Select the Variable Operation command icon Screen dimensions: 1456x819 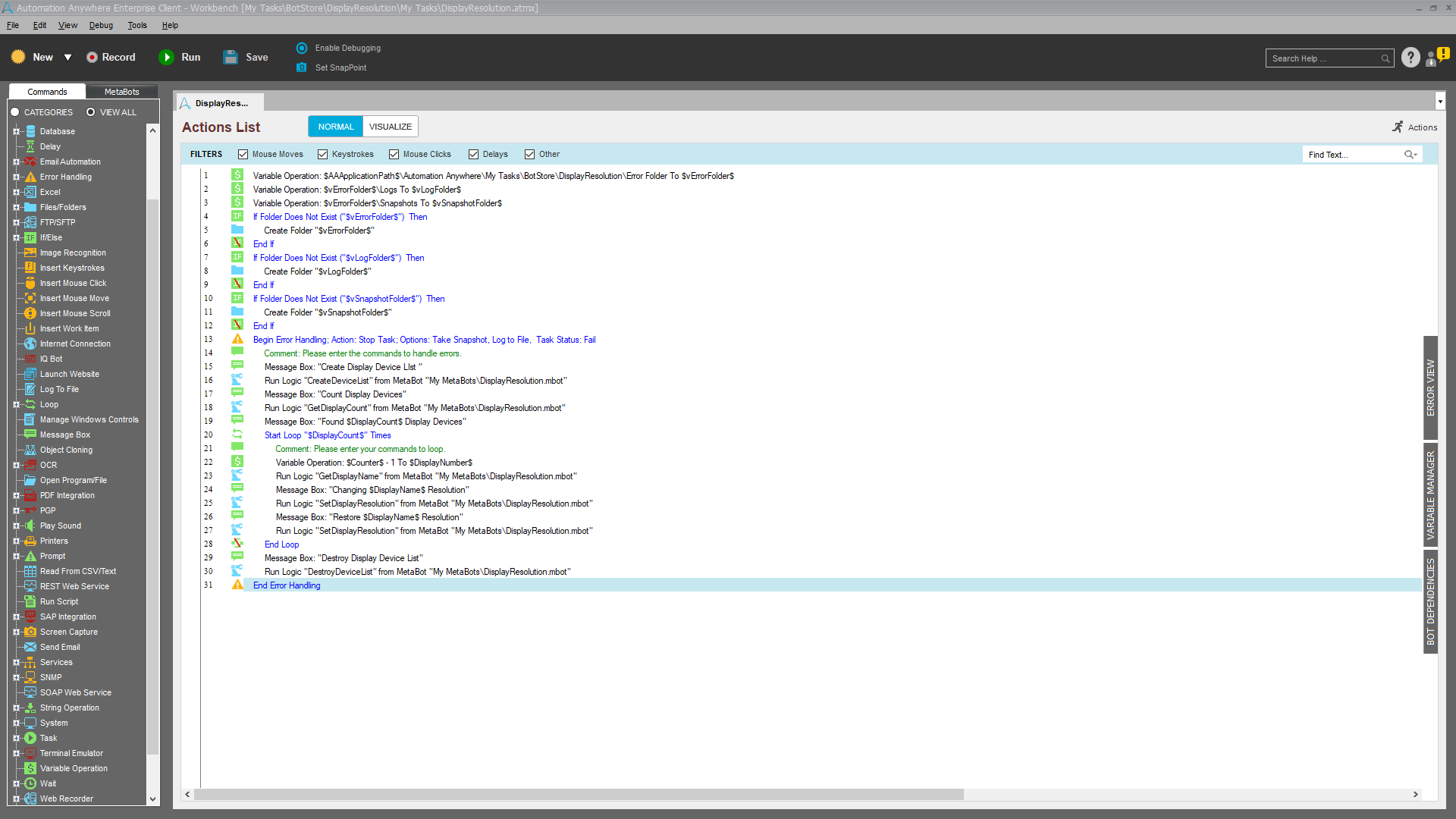pos(30,768)
